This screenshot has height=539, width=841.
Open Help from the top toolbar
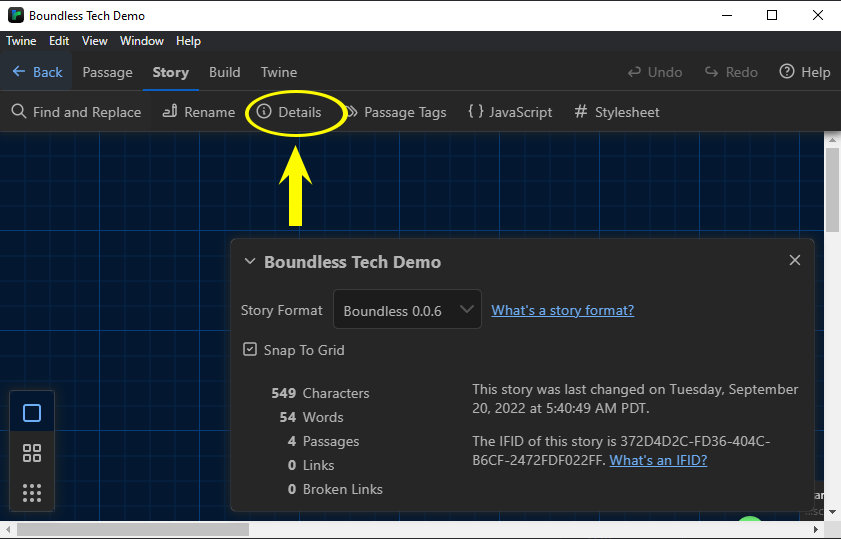tap(805, 72)
